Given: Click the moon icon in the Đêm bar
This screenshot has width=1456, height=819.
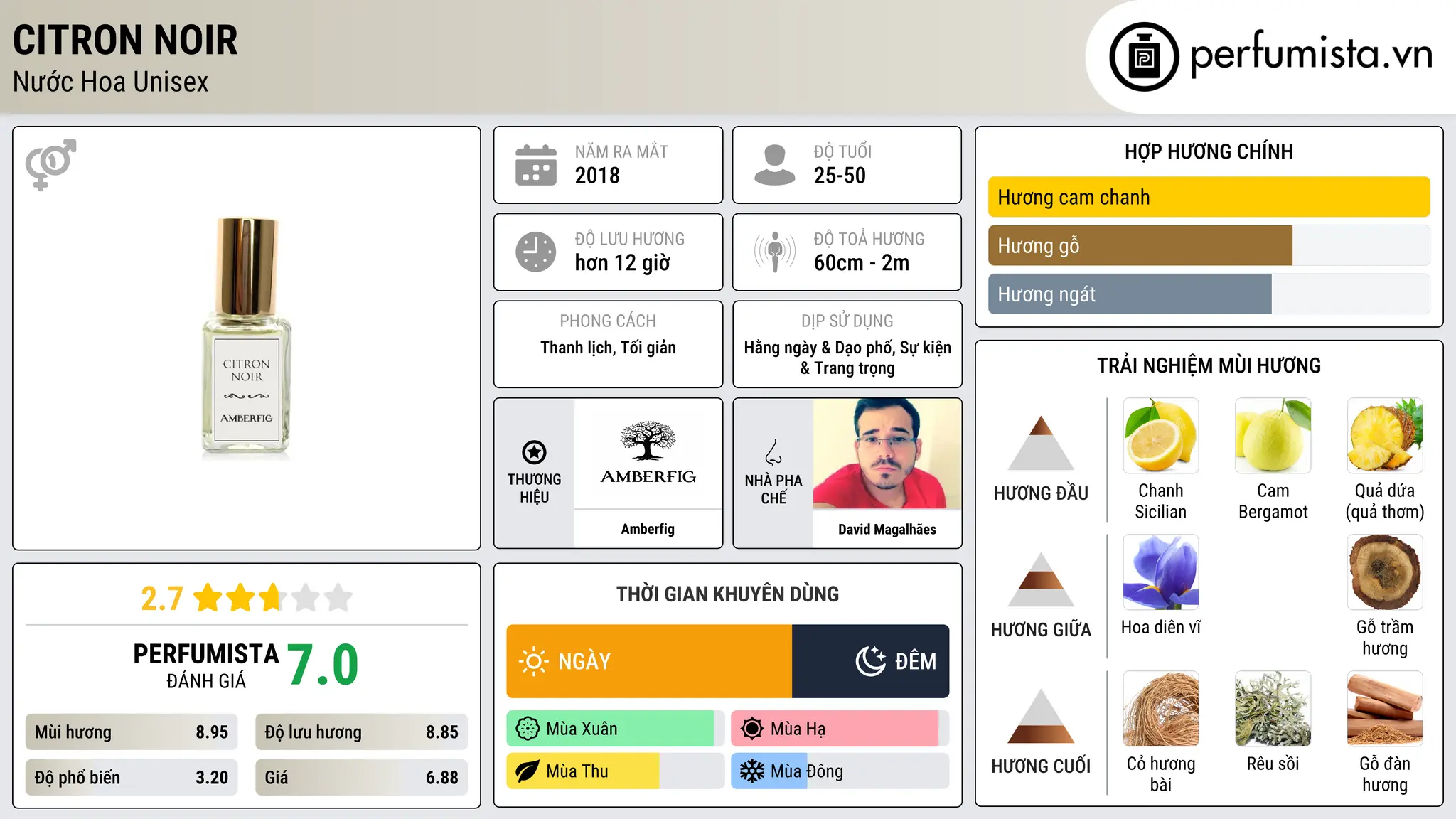Looking at the screenshot, I should (x=870, y=661).
